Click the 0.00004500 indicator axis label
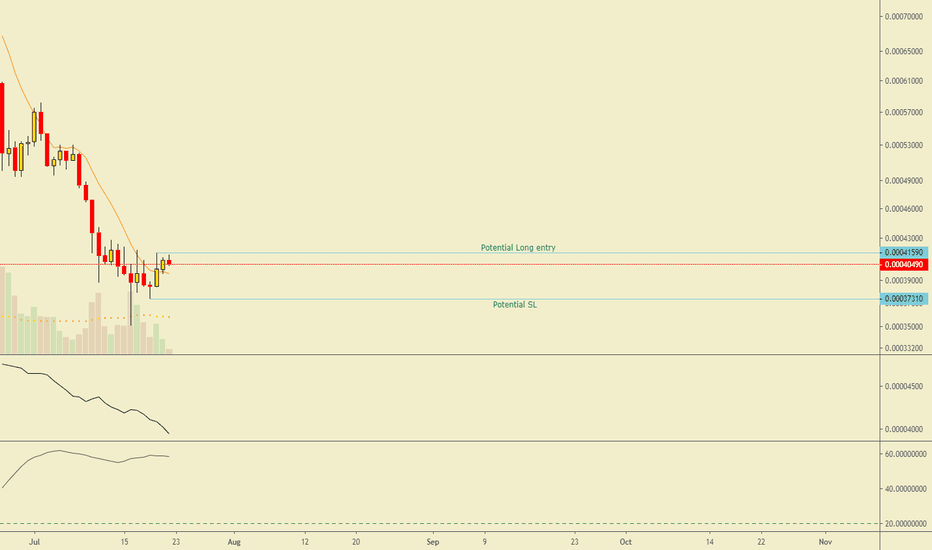 [903, 386]
